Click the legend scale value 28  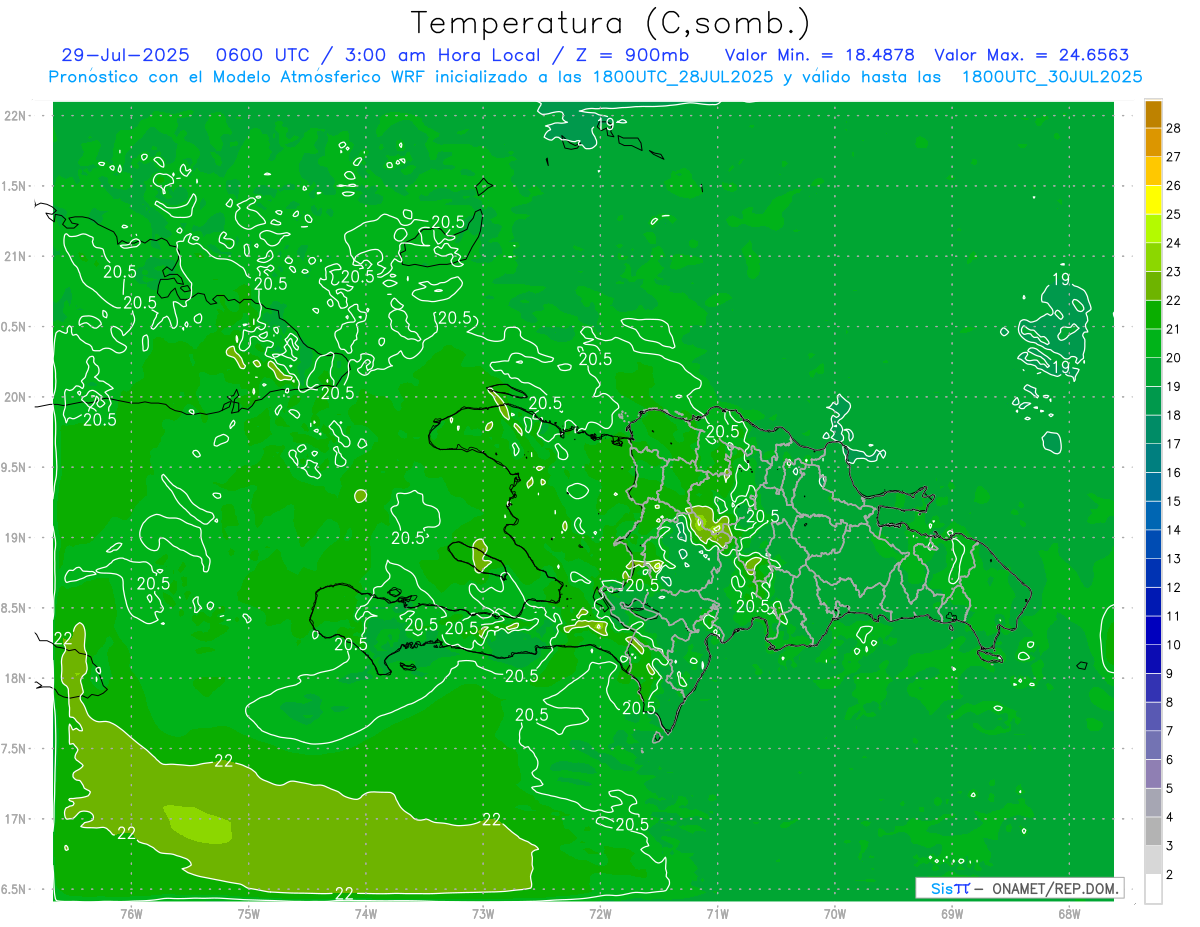pos(1174,127)
